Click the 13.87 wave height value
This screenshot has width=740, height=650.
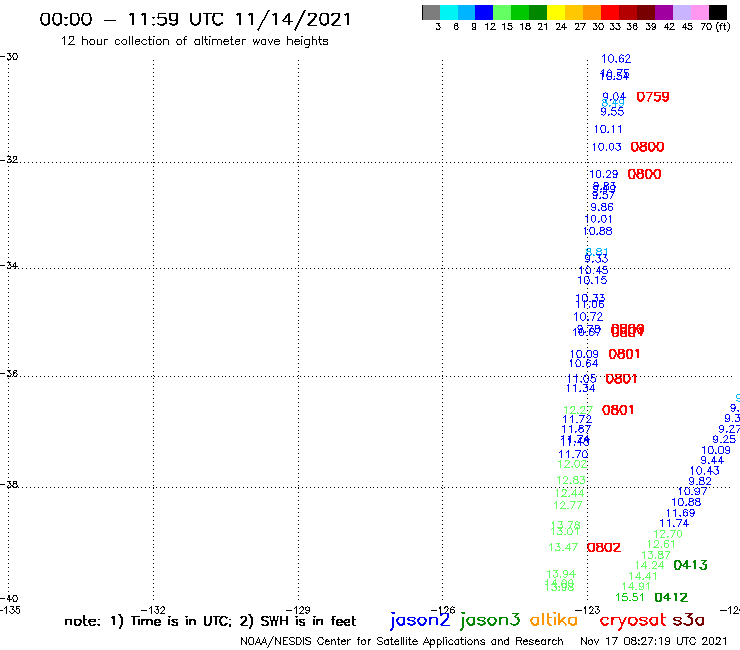tap(656, 555)
